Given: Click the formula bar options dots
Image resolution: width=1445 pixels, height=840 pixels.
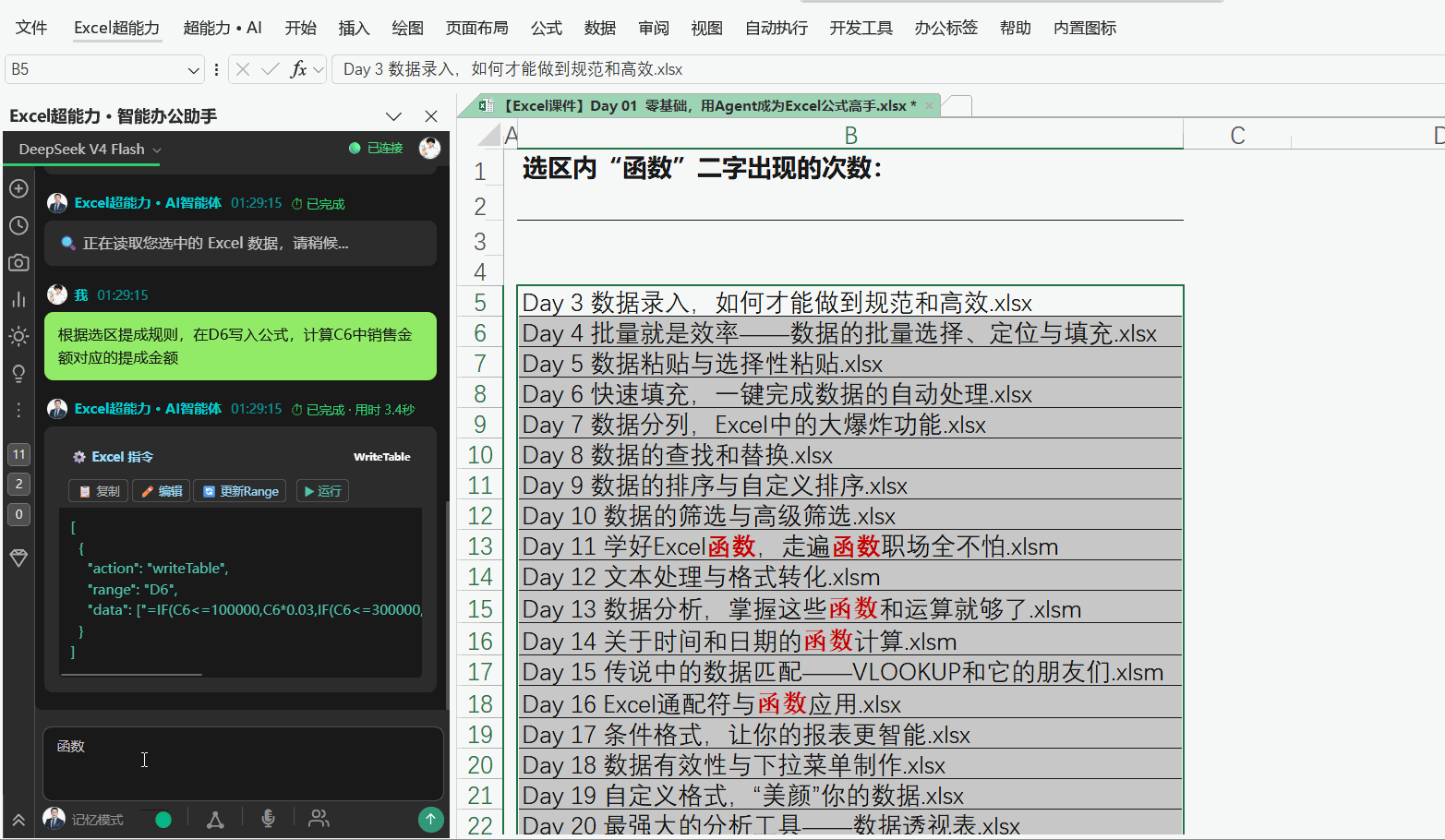Looking at the screenshot, I should coord(216,69).
